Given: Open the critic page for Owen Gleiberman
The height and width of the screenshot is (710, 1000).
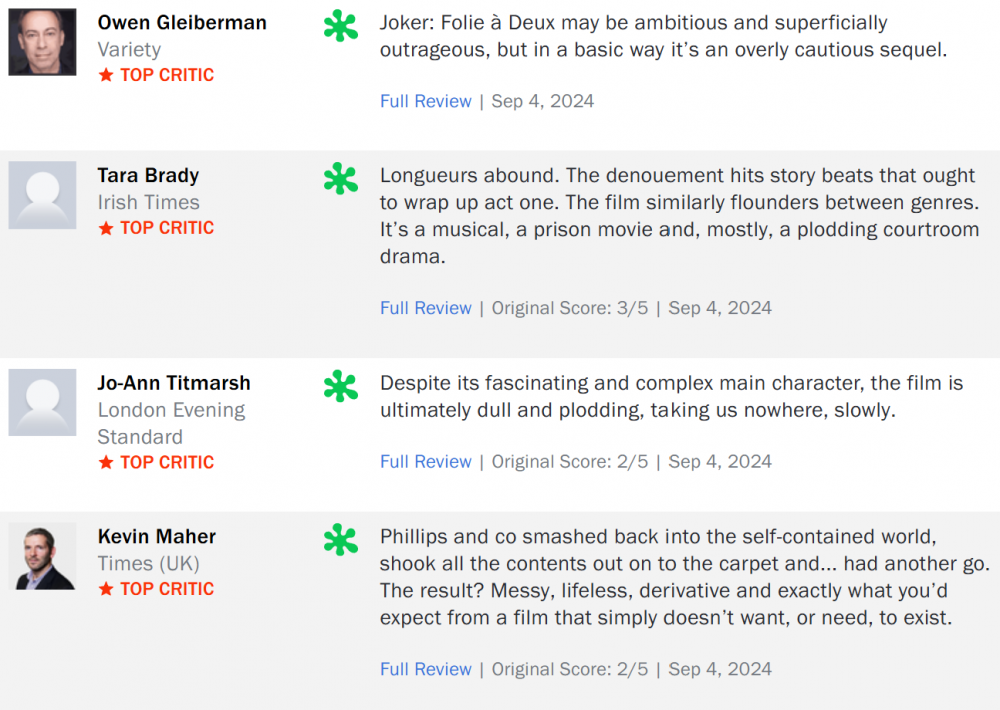Looking at the screenshot, I should pos(181,22).
